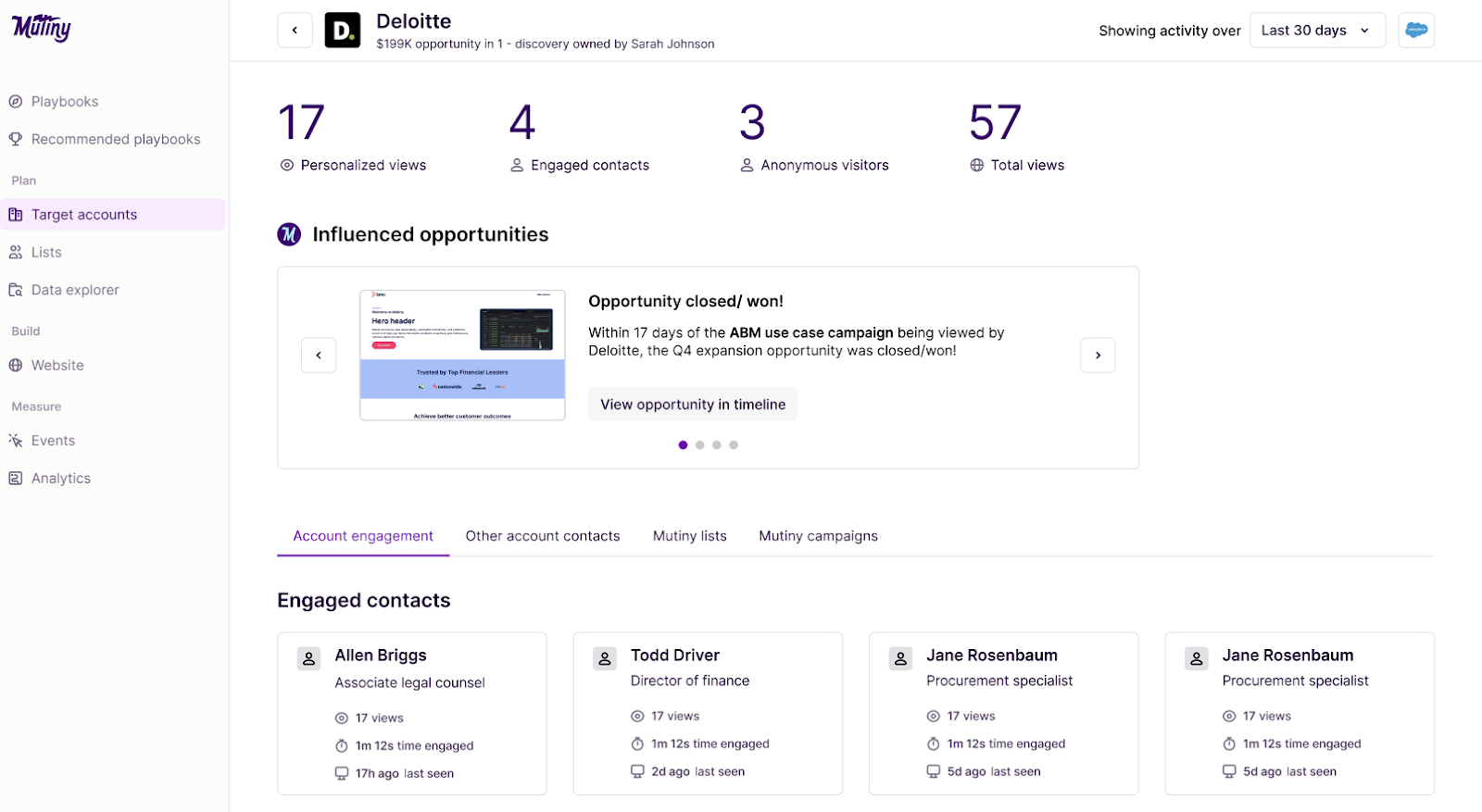
Task: Click Todd Driver avatar icon
Action: 605,659
